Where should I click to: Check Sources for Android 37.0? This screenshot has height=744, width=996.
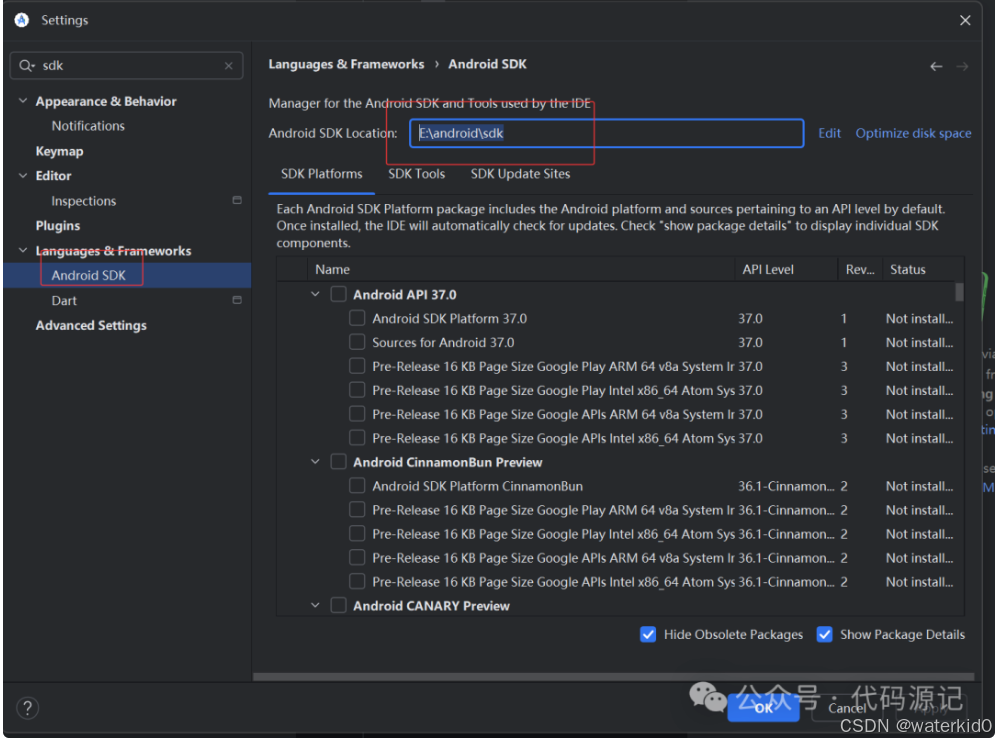click(x=357, y=342)
